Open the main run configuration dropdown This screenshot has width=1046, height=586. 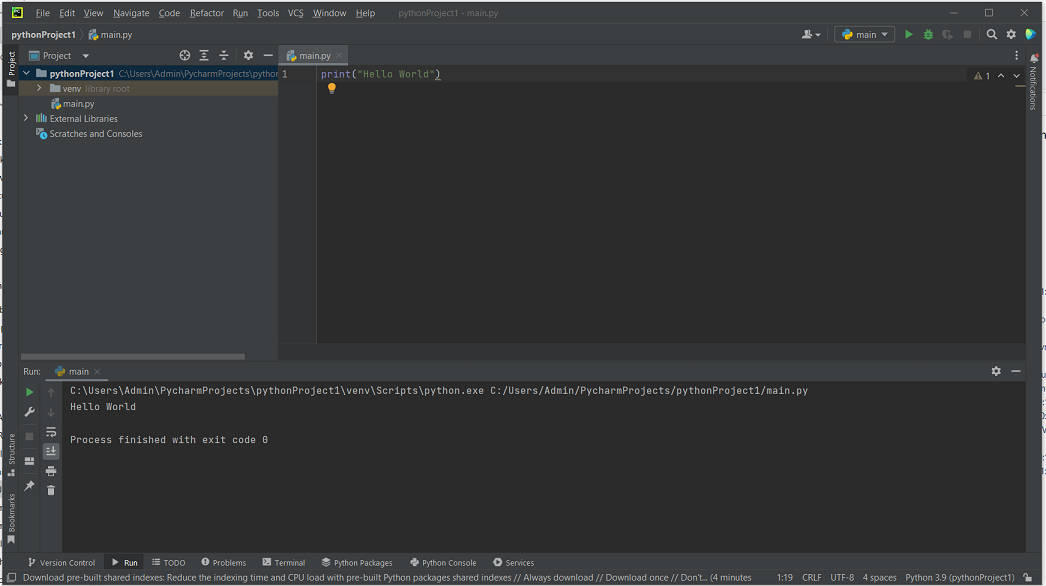(865, 34)
